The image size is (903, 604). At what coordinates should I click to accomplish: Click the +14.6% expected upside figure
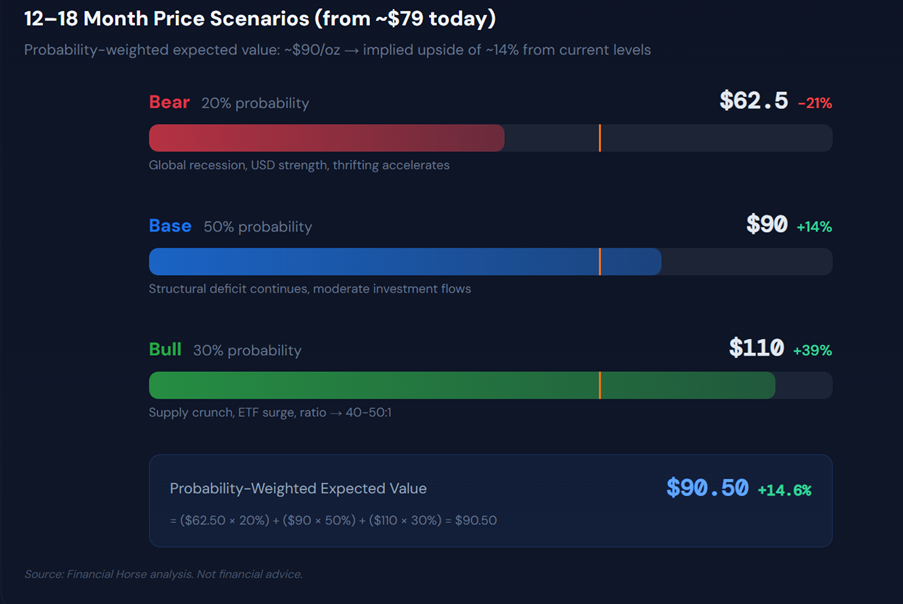pos(784,490)
